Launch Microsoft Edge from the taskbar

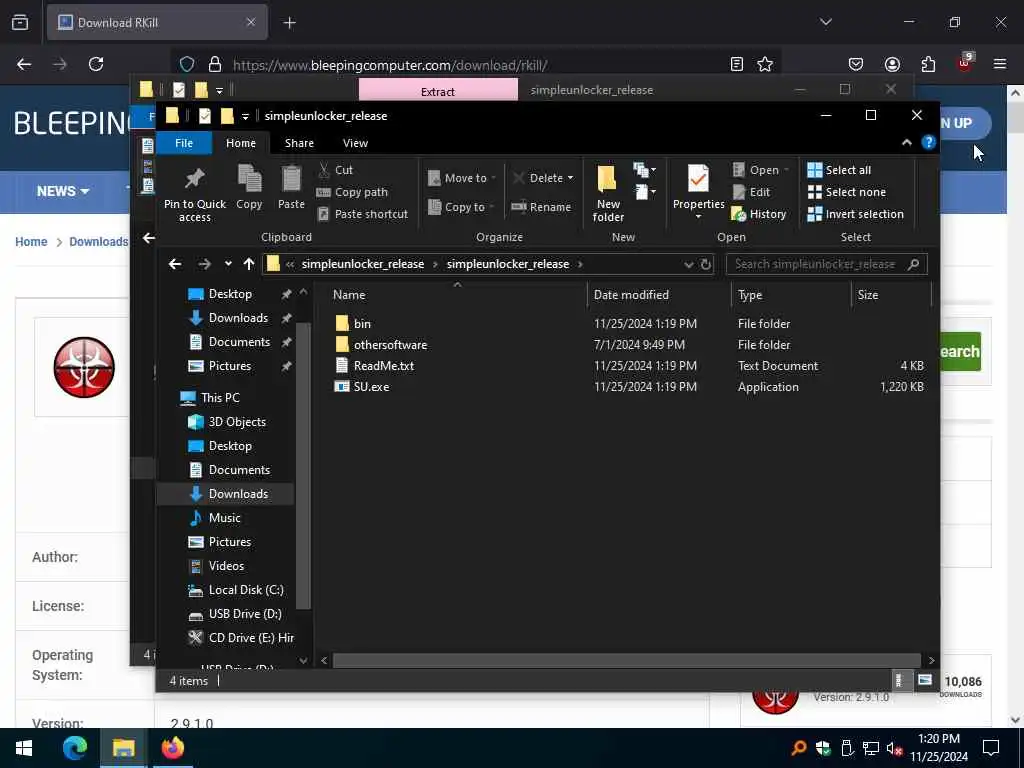pos(74,748)
